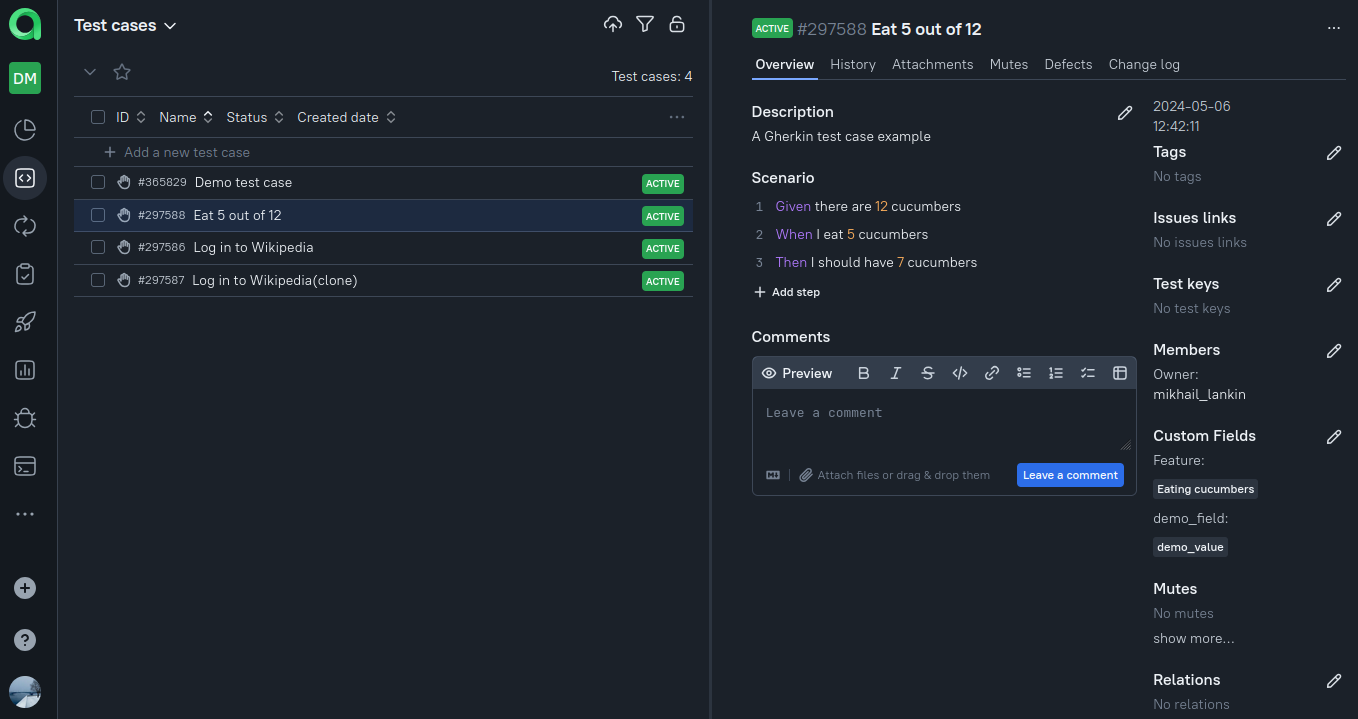Insert a link in comment toolbar
Screen dimensions: 1358x719
(x=992, y=373)
